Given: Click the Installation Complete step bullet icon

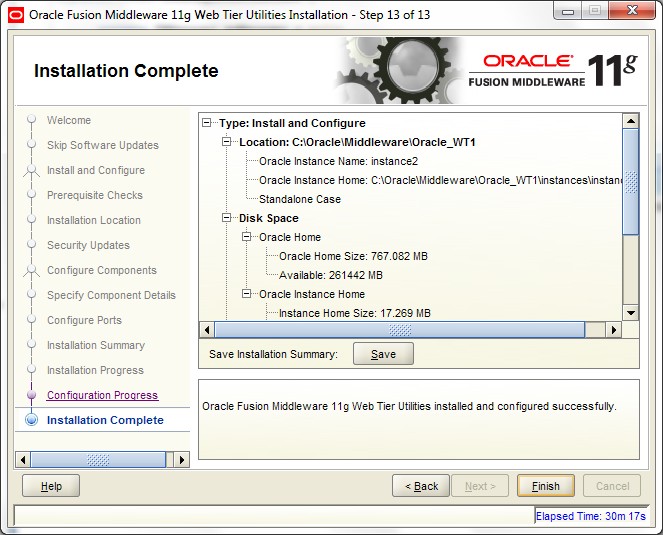Looking at the screenshot, I should point(32,420).
